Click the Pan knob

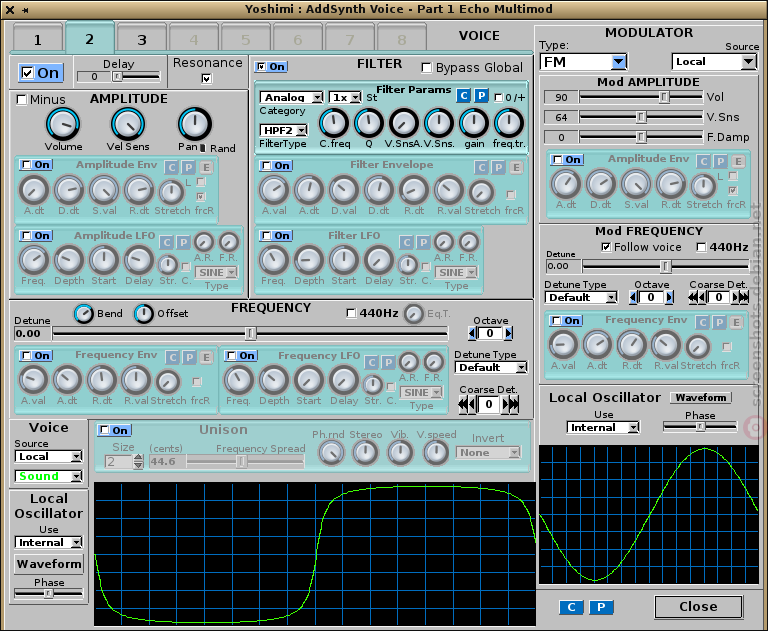point(194,123)
